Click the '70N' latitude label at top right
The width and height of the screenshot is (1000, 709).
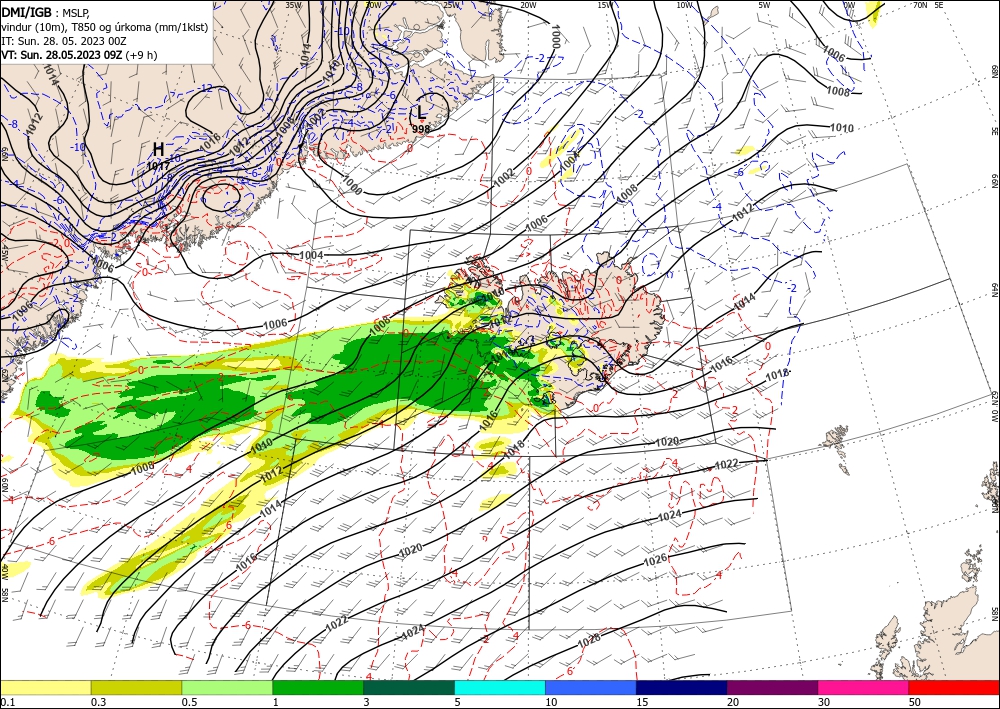point(920,5)
